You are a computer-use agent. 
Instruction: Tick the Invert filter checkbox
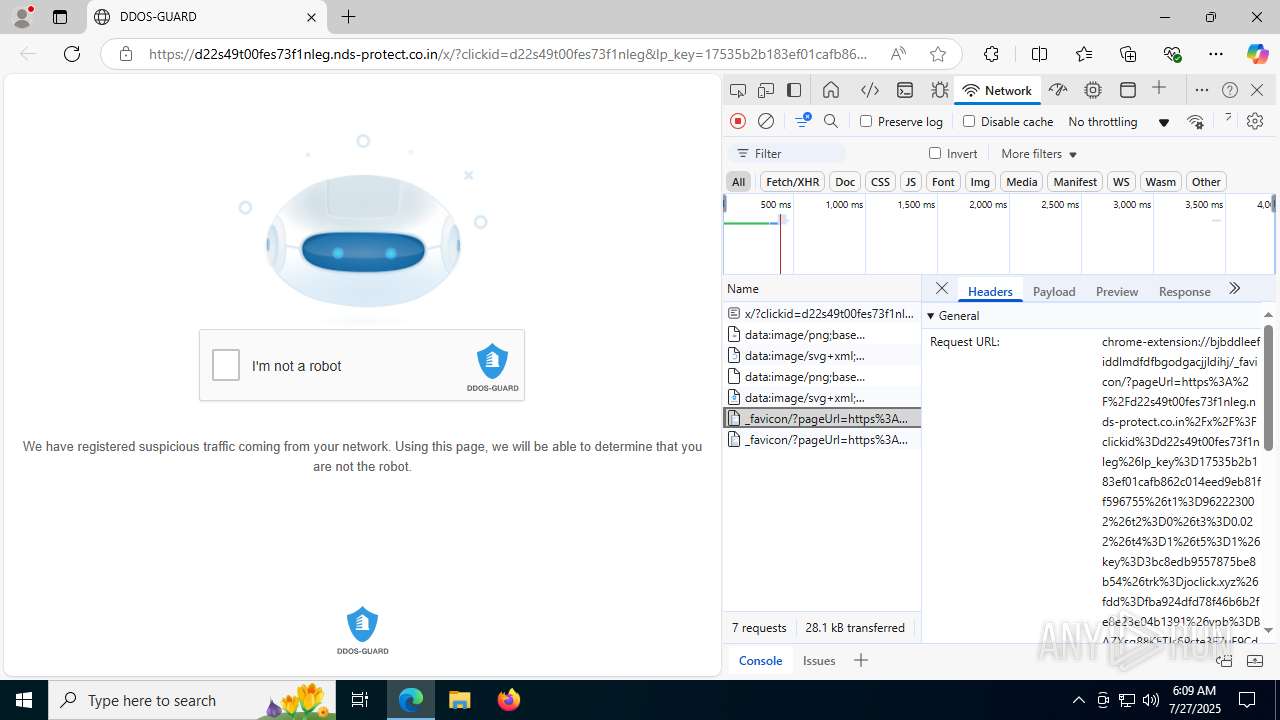coord(935,153)
